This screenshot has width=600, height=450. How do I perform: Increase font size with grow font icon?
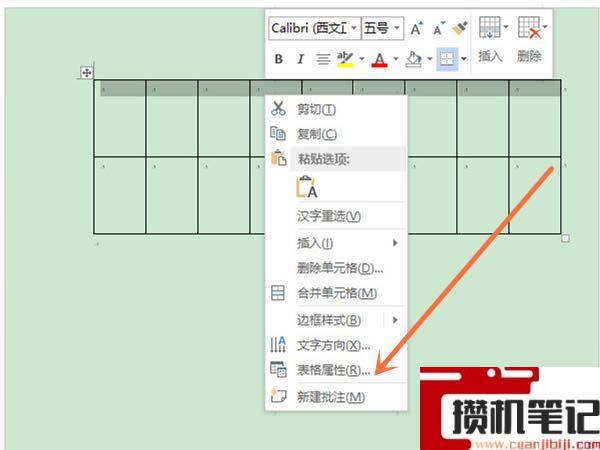tap(416, 28)
